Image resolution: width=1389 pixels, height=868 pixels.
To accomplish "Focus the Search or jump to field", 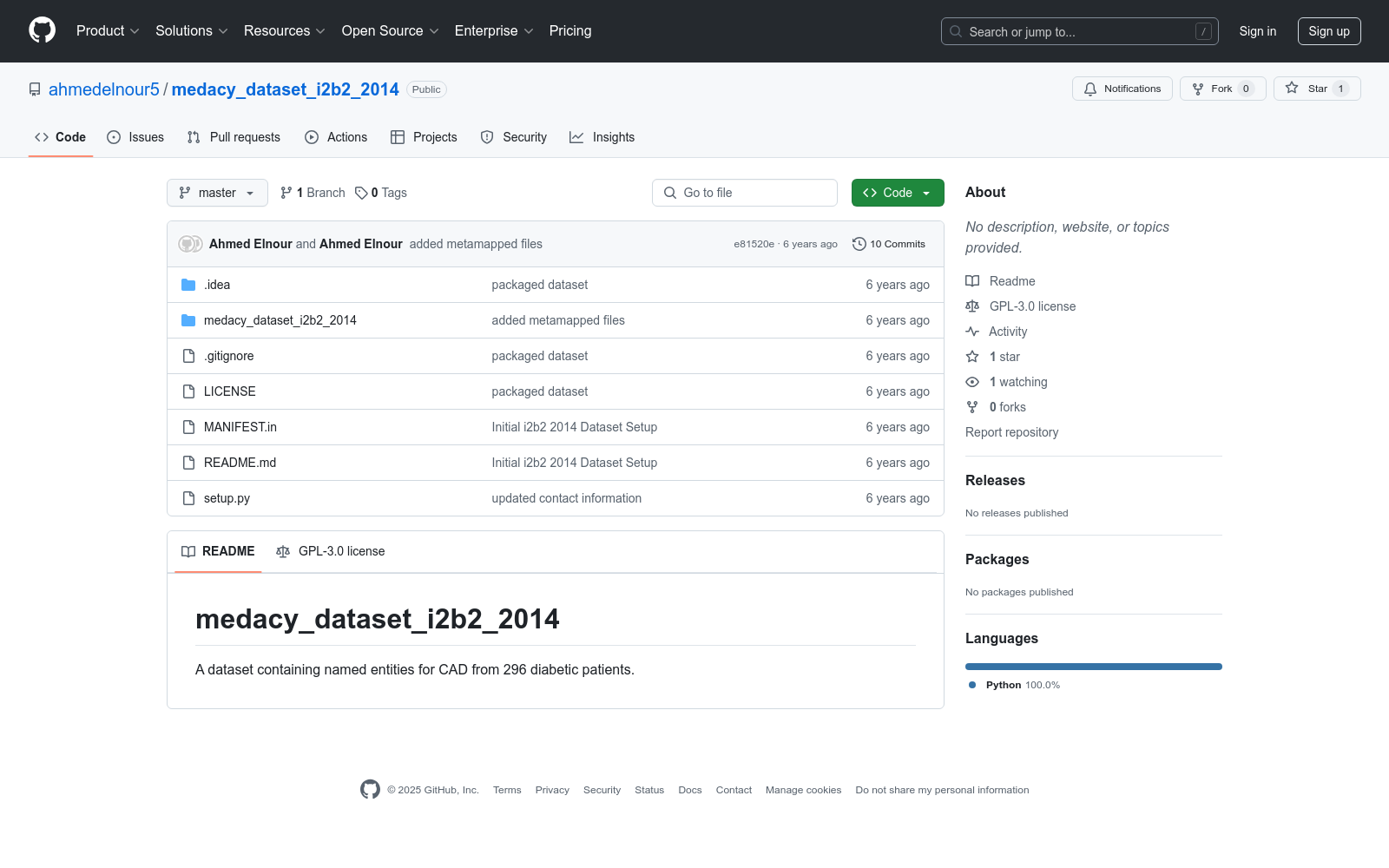I will click(1080, 31).
